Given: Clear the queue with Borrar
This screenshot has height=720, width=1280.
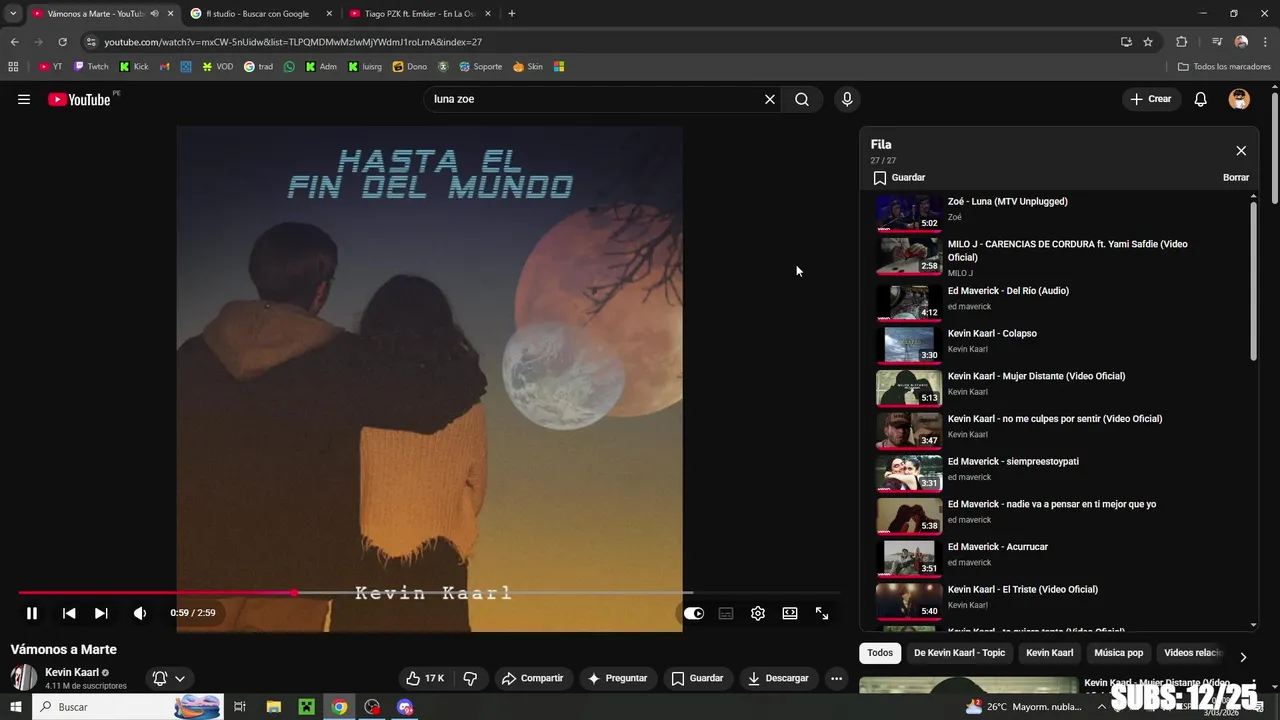Looking at the screenshot, I should click(x=1236, y=177).
